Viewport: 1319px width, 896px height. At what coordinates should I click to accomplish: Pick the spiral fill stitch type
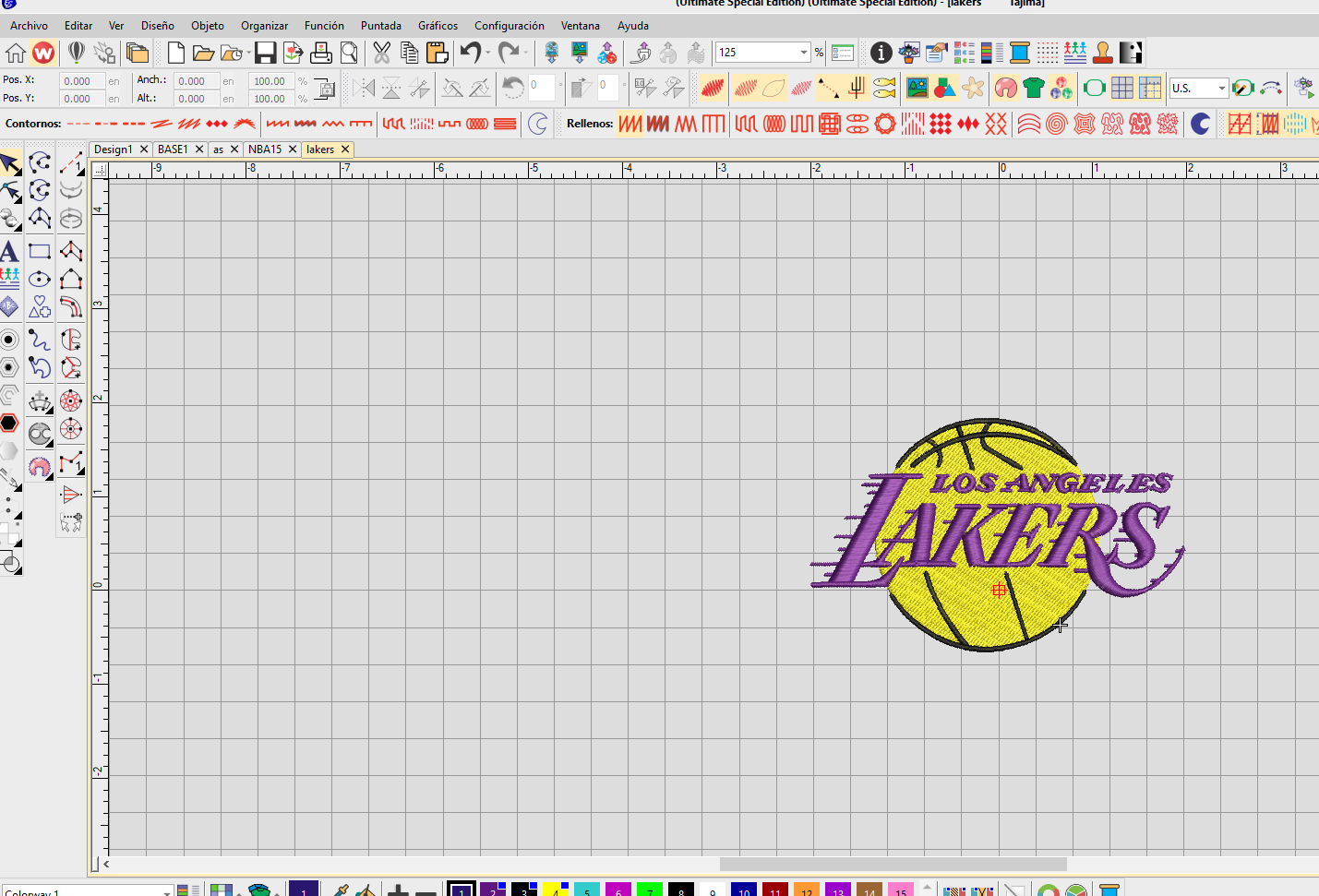coord(1057,123)
